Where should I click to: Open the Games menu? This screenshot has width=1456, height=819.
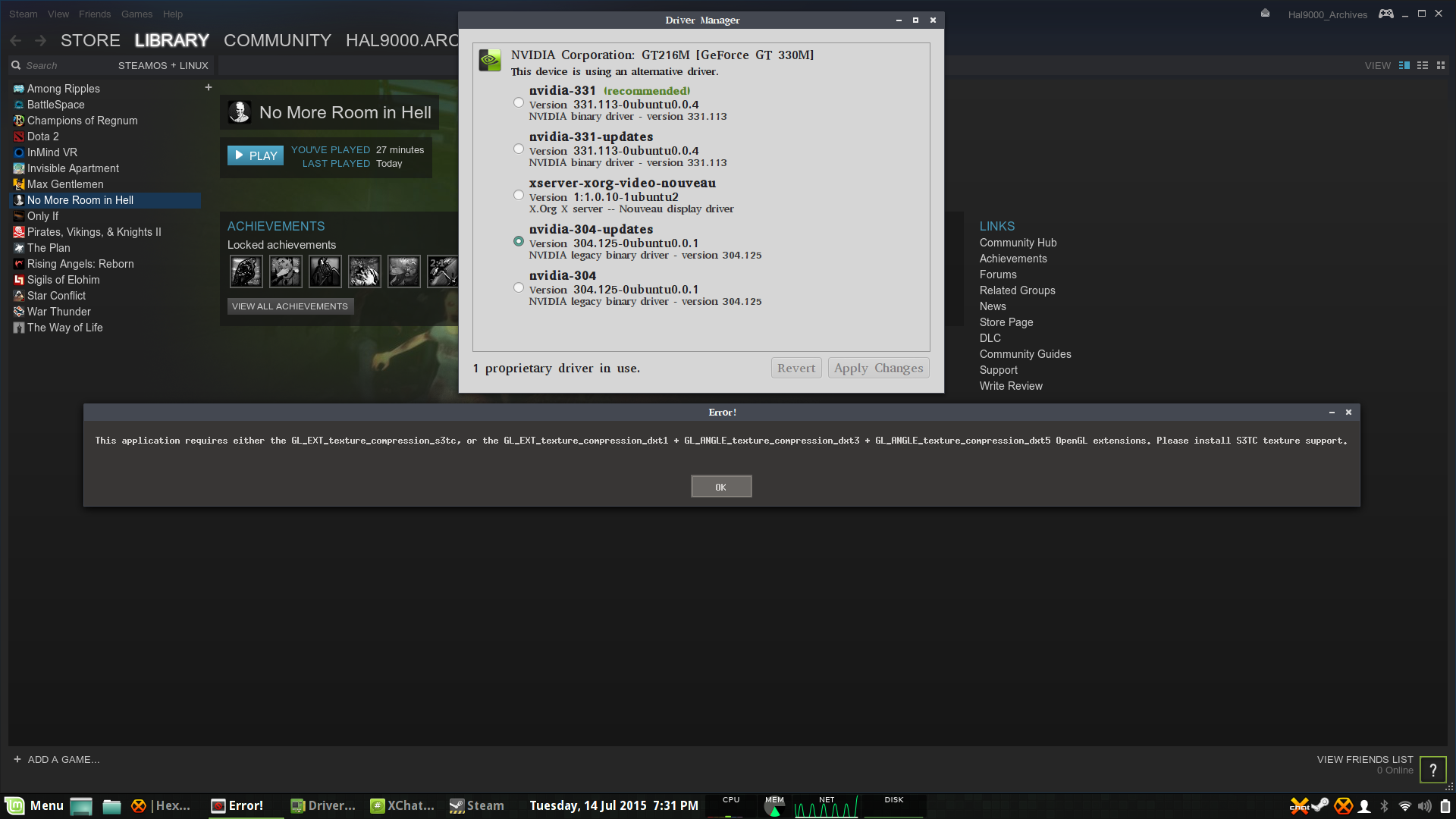[x=136, y=14]
